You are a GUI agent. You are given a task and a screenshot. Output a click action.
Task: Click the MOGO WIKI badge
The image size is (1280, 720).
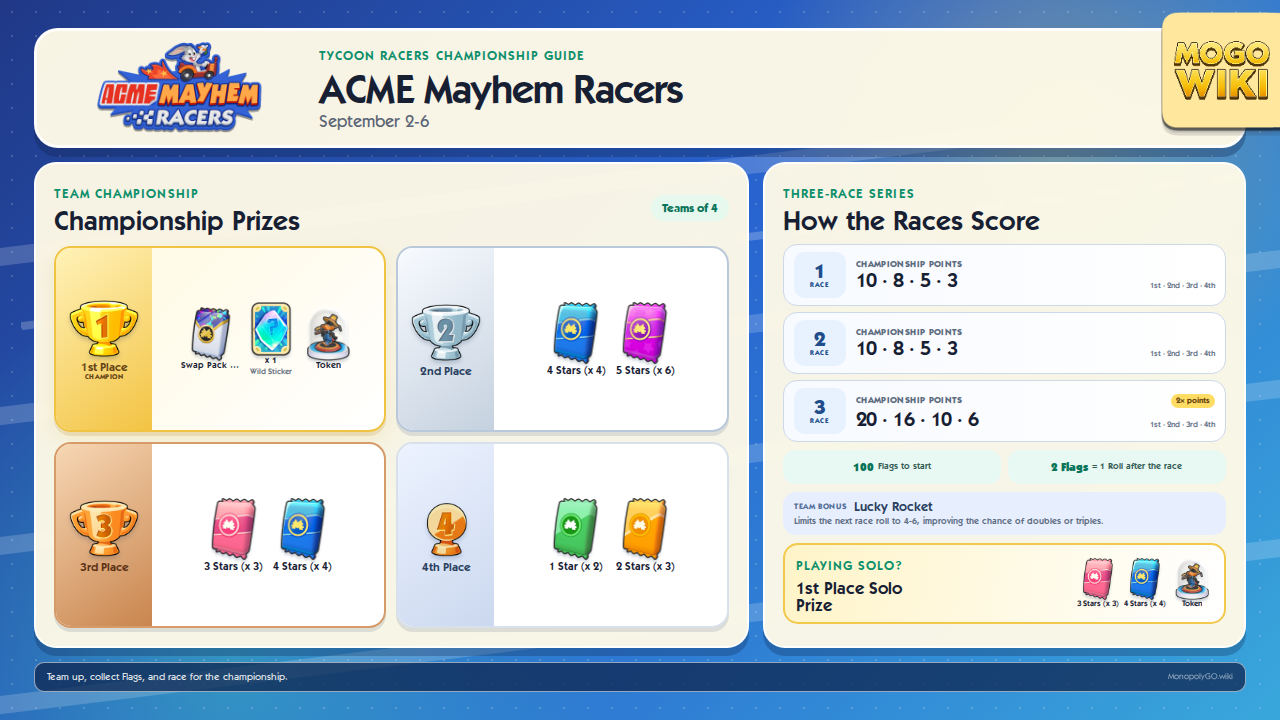(x=1220, y=70)
